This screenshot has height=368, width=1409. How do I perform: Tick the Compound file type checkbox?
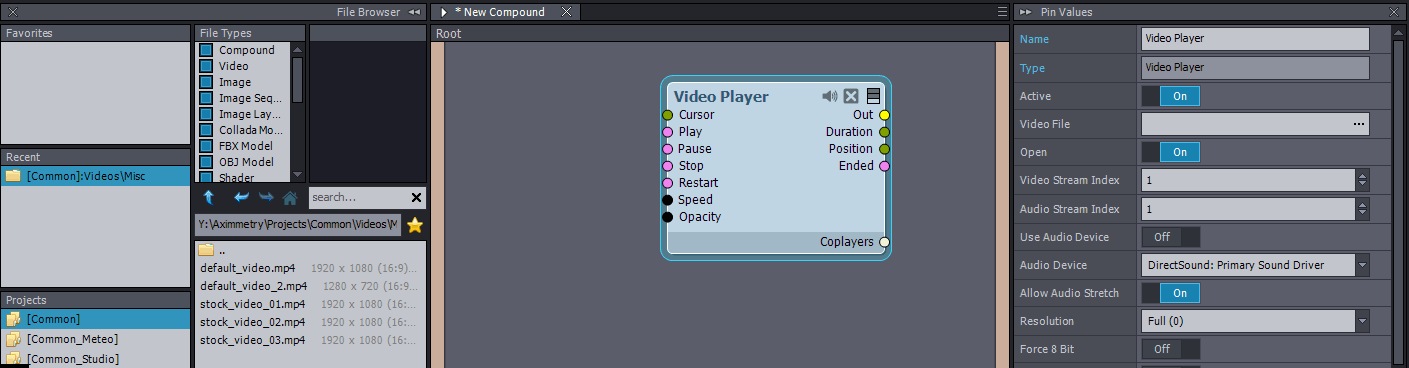pyautogui.click(x=206, y=50)
